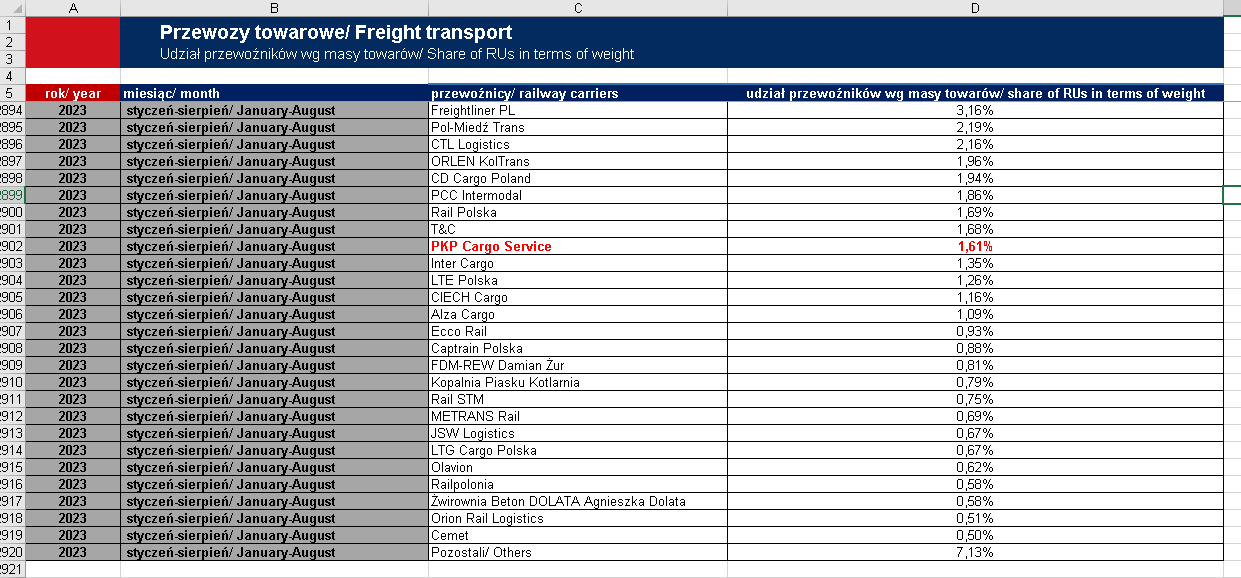This screenshot has height=578, width=1241.
Task: Select the 'miesiąc/ month' header cell
Action: [274, 93]
